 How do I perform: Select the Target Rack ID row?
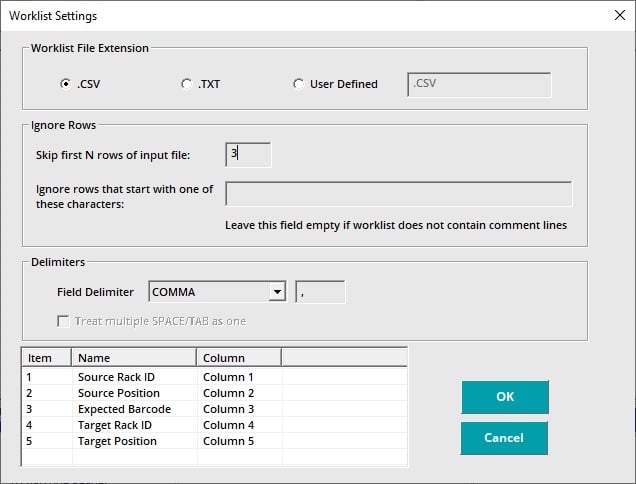[117, 425]
